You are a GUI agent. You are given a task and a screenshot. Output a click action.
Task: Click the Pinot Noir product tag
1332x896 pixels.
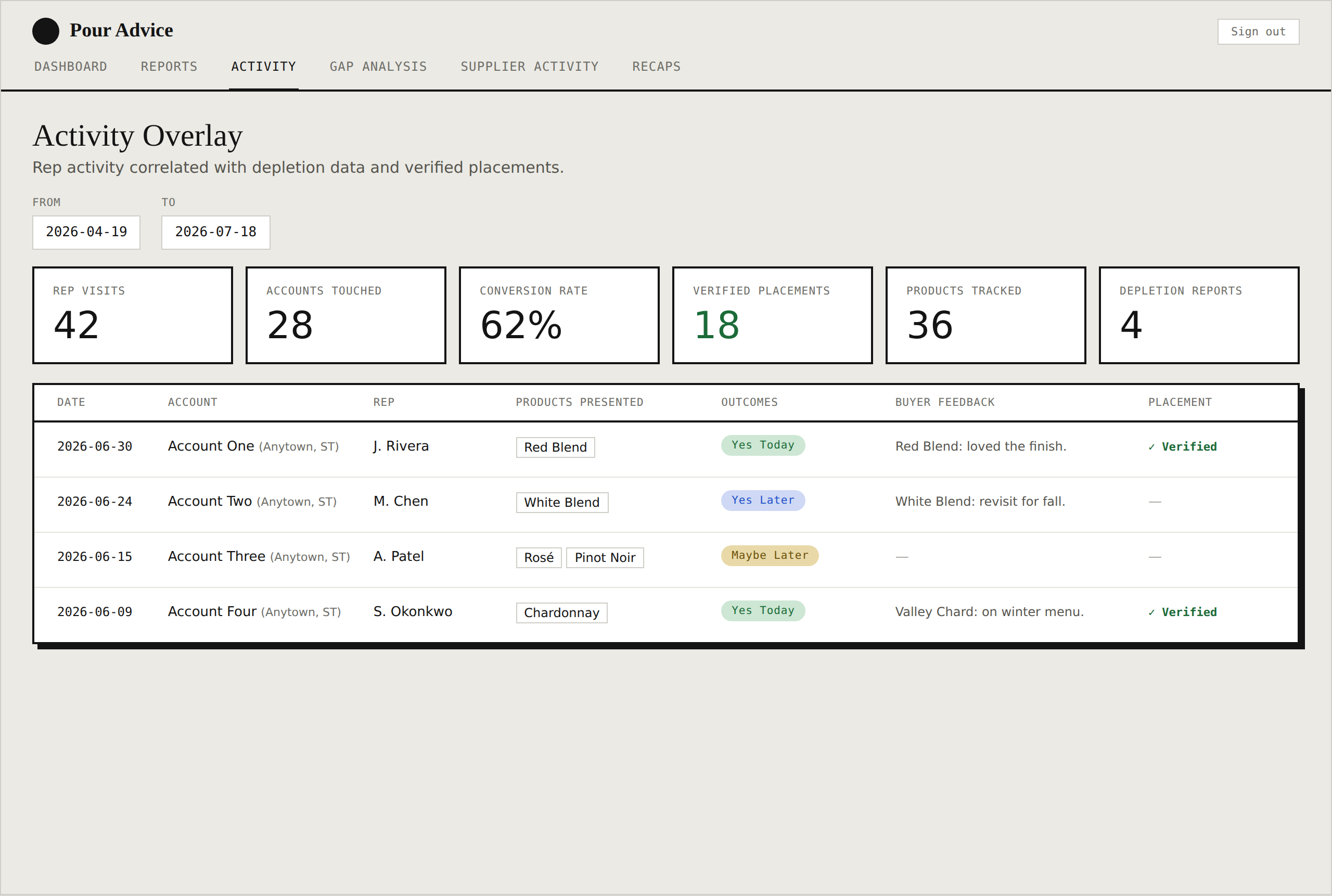pyautogui.click(x=605, y=558)
